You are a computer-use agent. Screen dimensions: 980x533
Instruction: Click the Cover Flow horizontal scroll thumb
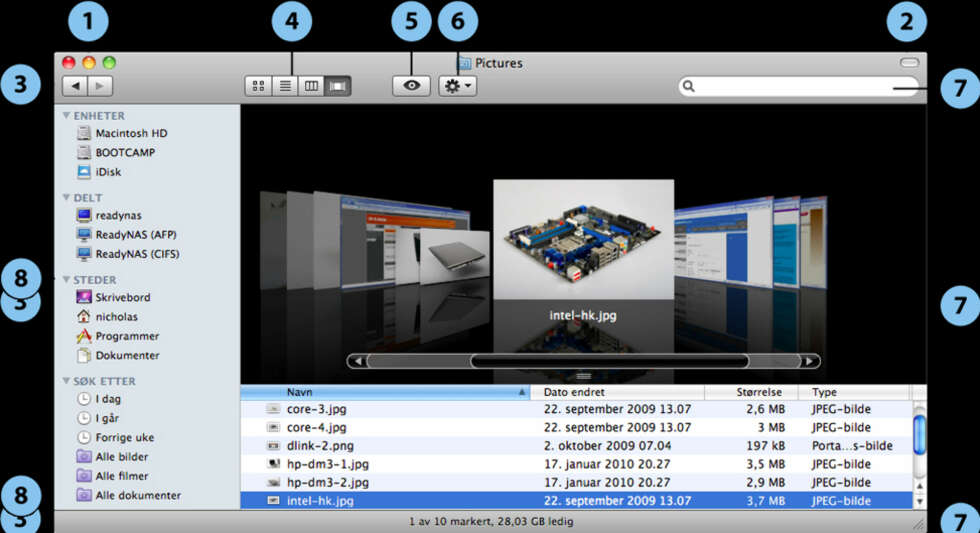point(609,361)
